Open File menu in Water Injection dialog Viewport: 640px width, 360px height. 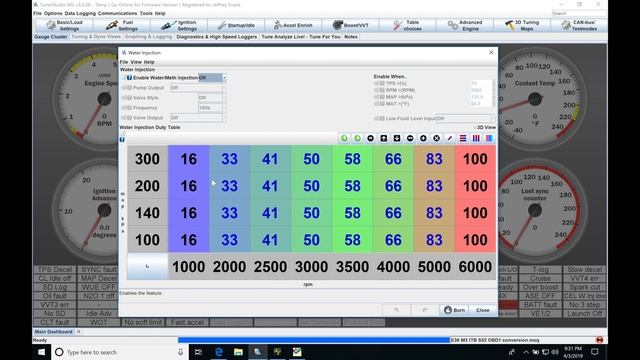pyautogui.click(x=124, y=62)
